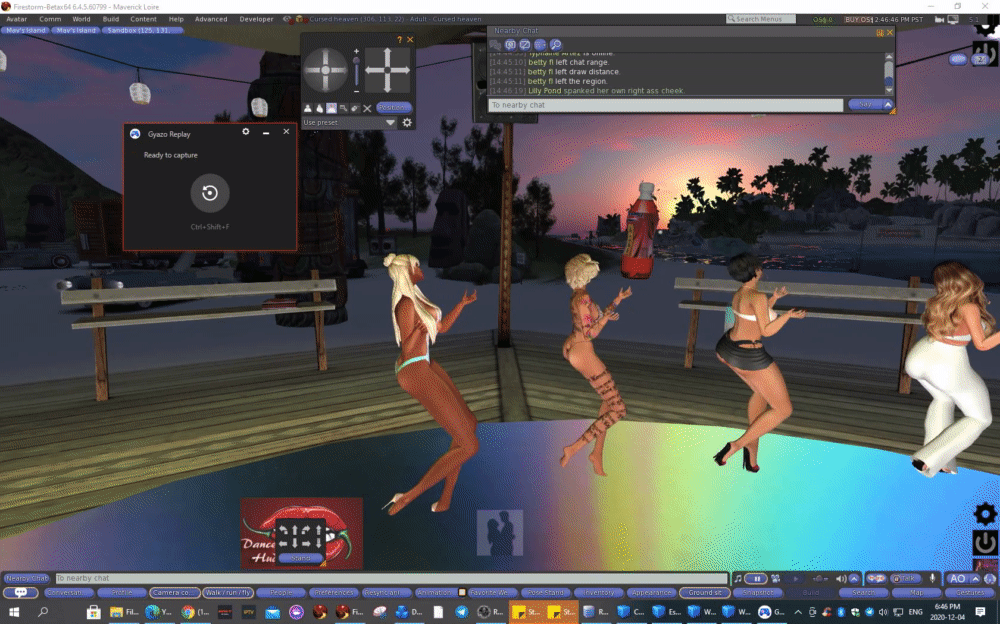
Task: Click the Say button
Action: click(865, 105)
